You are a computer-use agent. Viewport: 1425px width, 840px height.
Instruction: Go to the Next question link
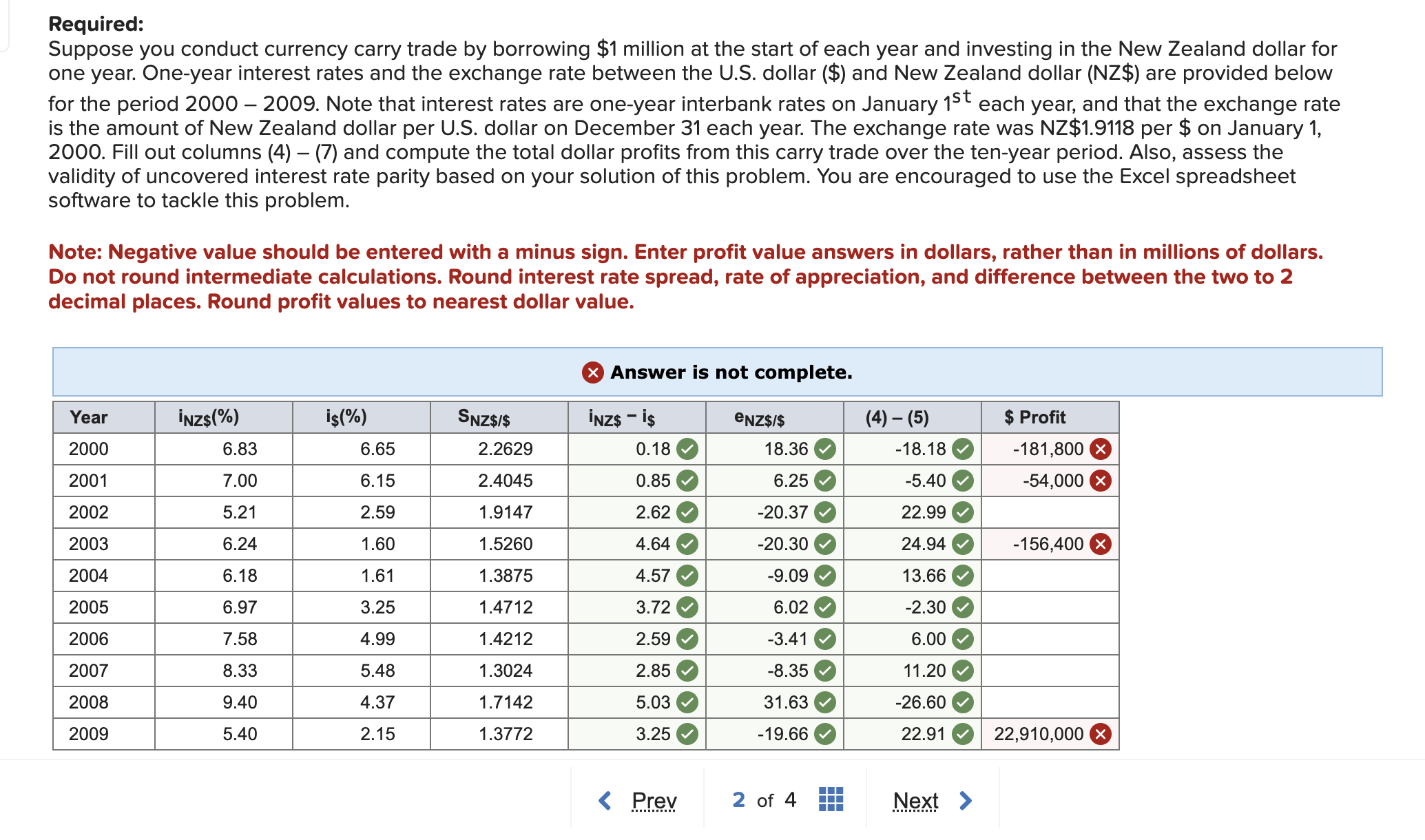[915, 800]
